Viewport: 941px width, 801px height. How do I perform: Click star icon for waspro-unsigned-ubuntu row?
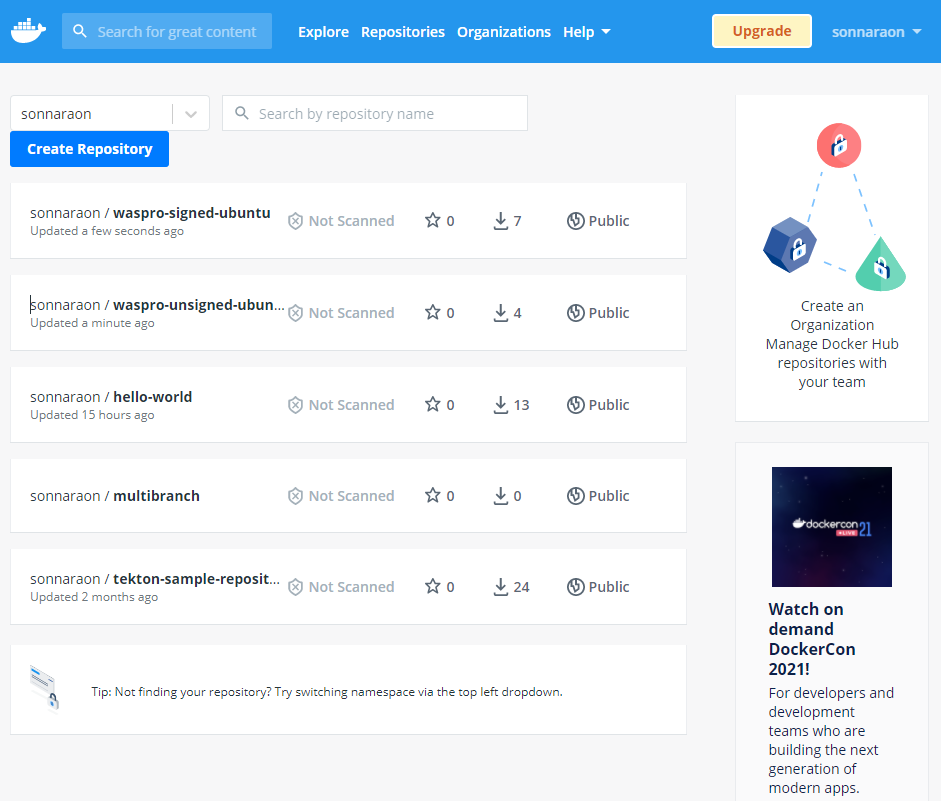tap(433, 312)
